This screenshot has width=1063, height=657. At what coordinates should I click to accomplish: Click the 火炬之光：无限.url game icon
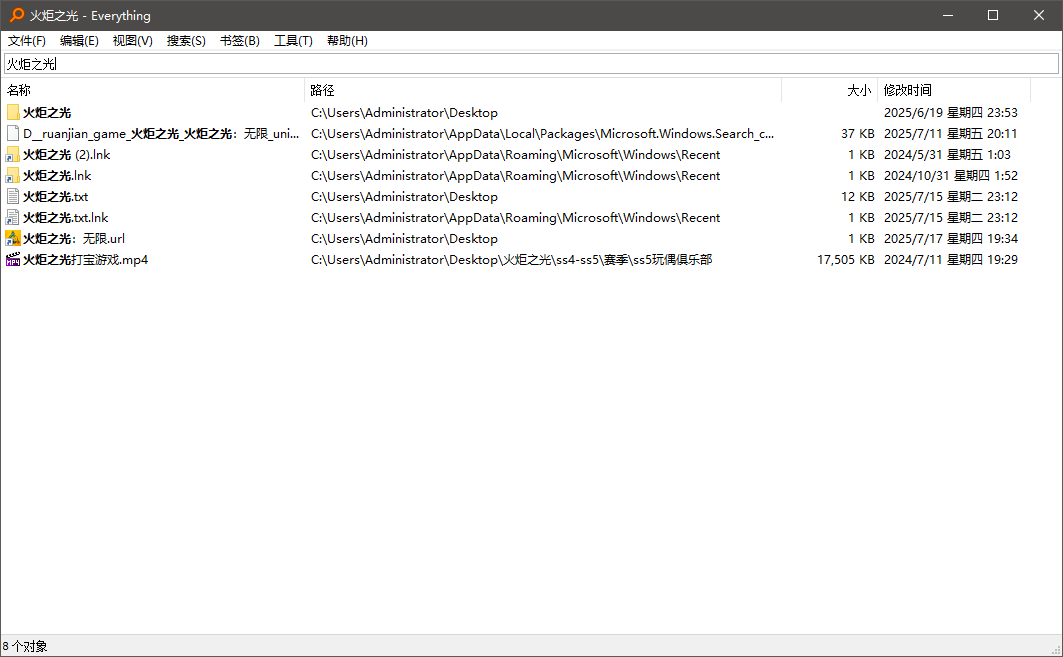tap(13, 239)
